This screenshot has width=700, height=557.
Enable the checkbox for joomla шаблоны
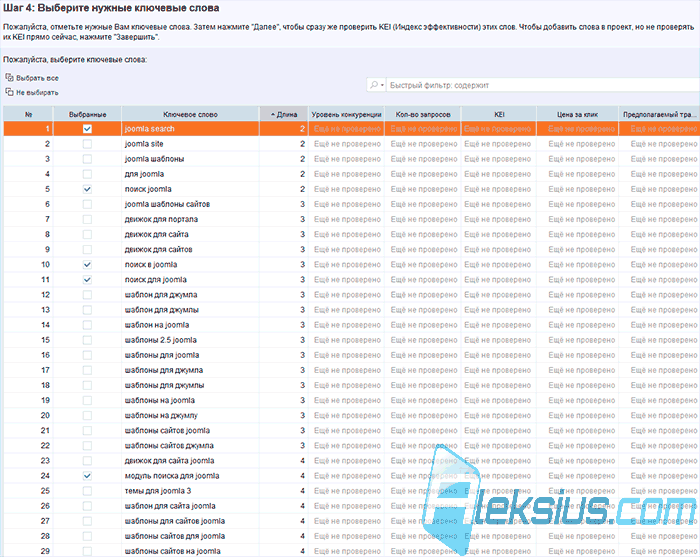pos(87,159)
